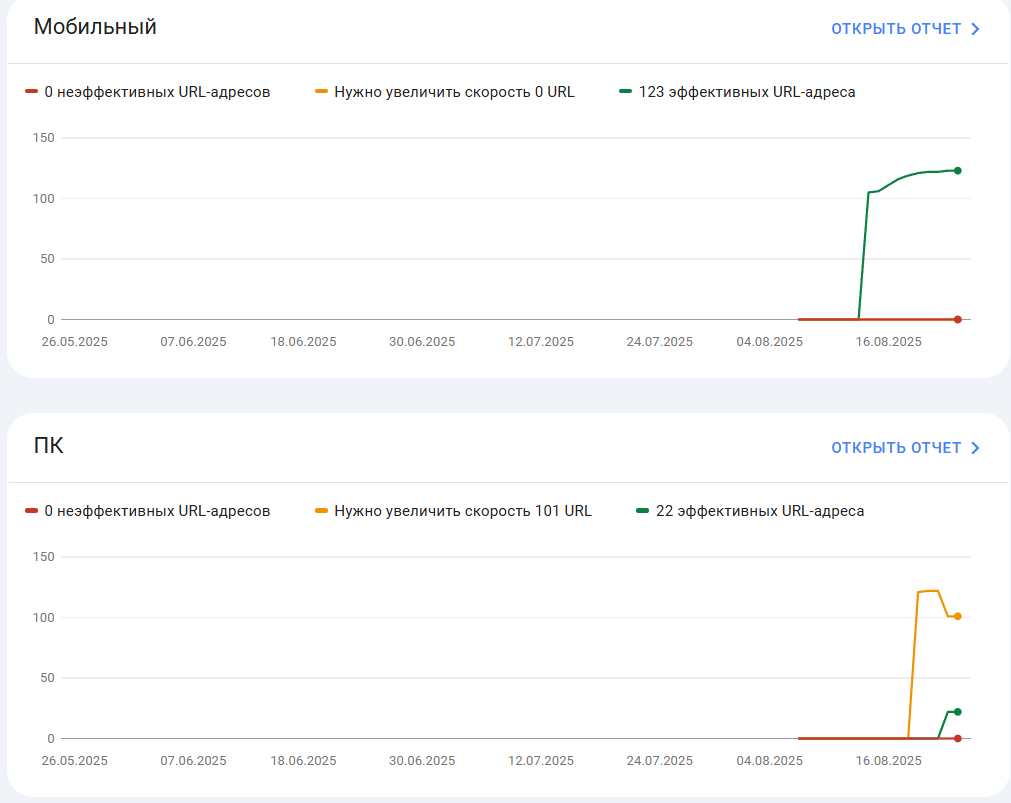
Task: Click date 04.08.2025 on ПК chart axis
Action: (x=770, y=761)
